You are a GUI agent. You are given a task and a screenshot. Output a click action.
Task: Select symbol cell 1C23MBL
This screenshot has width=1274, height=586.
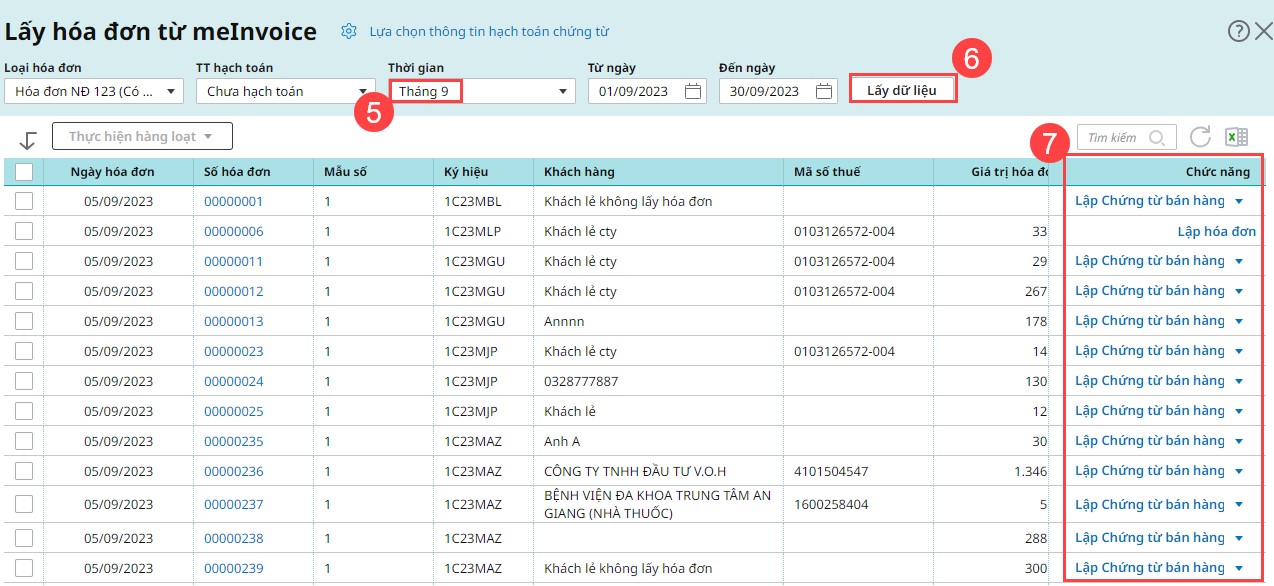point(473,201)
